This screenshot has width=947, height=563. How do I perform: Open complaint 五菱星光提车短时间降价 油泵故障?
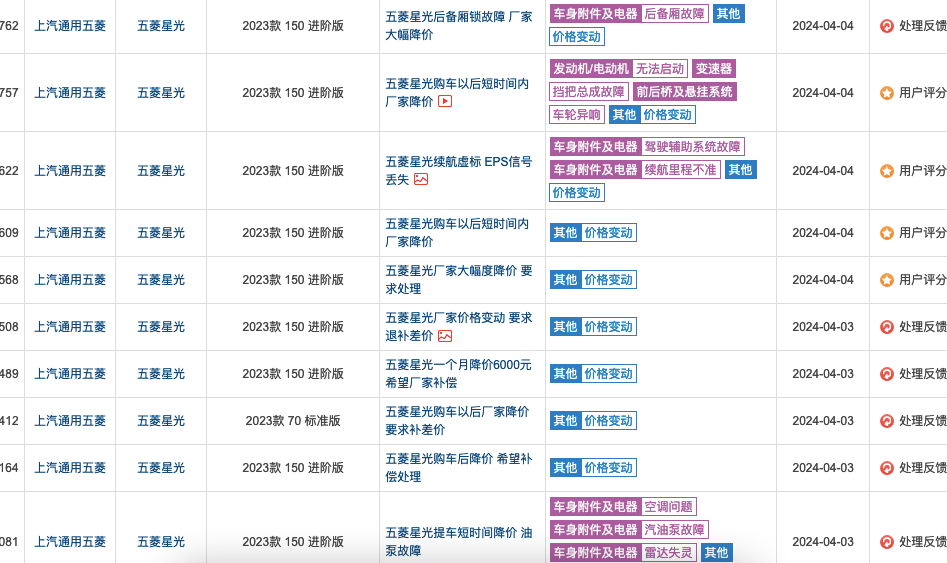[x=459, y=542]
